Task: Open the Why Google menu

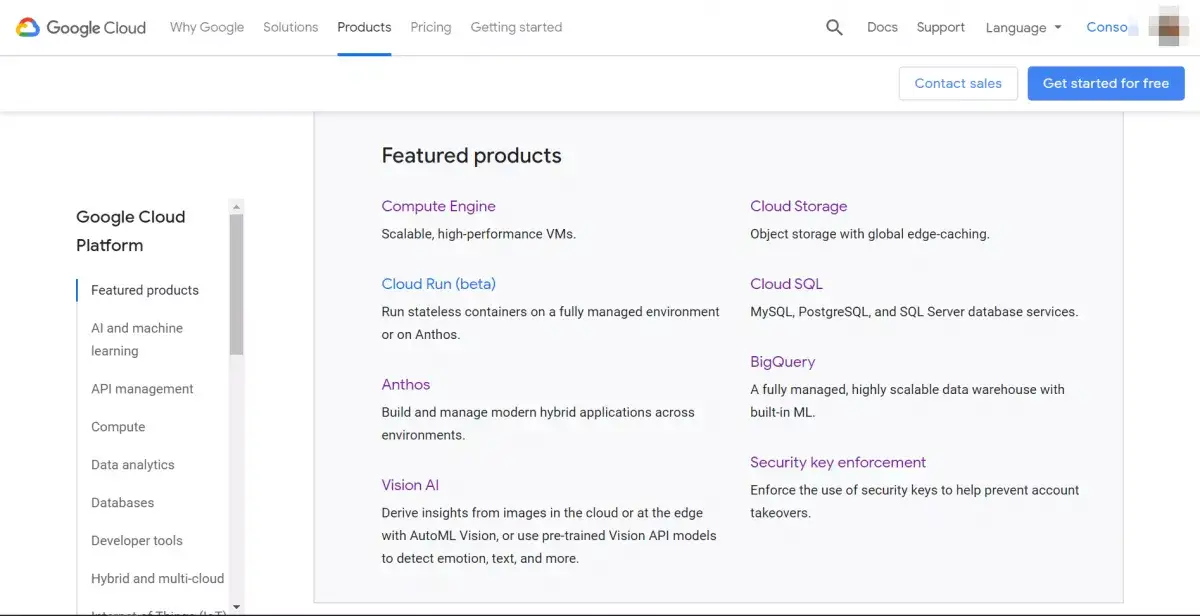Action: click(207, 27)
